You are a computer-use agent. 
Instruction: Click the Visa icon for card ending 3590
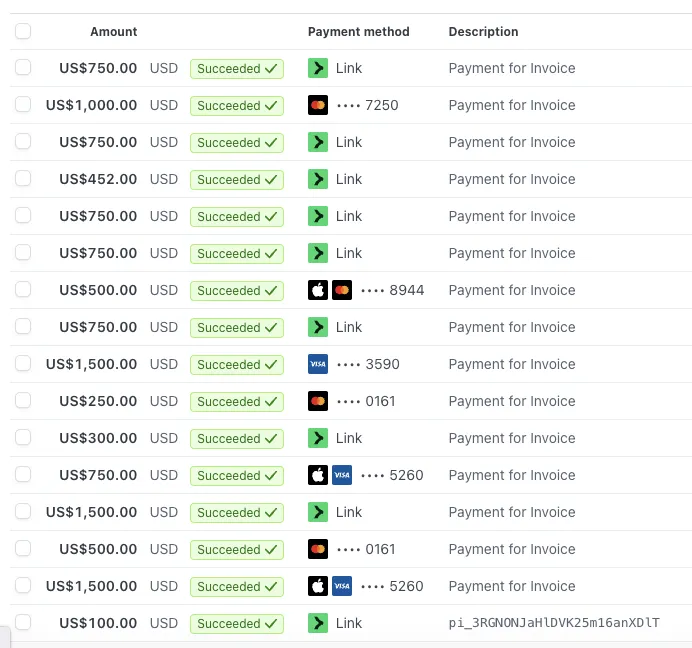(318, 364)
